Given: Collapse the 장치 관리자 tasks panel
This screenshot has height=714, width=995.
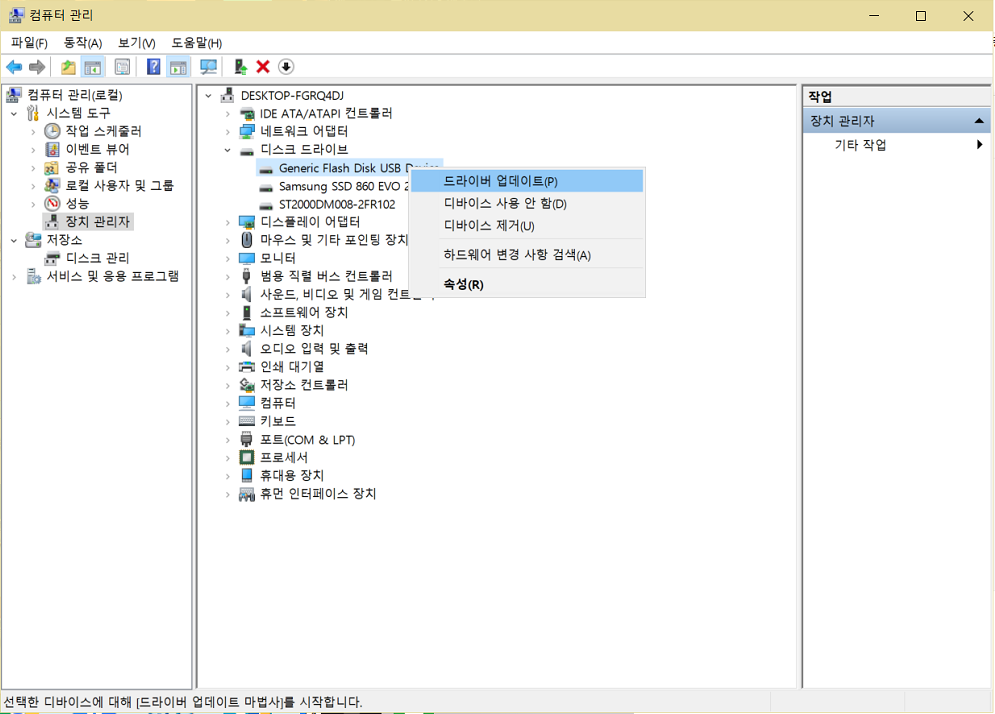Looking at the screenshot, I should click(x=977, y=119).
